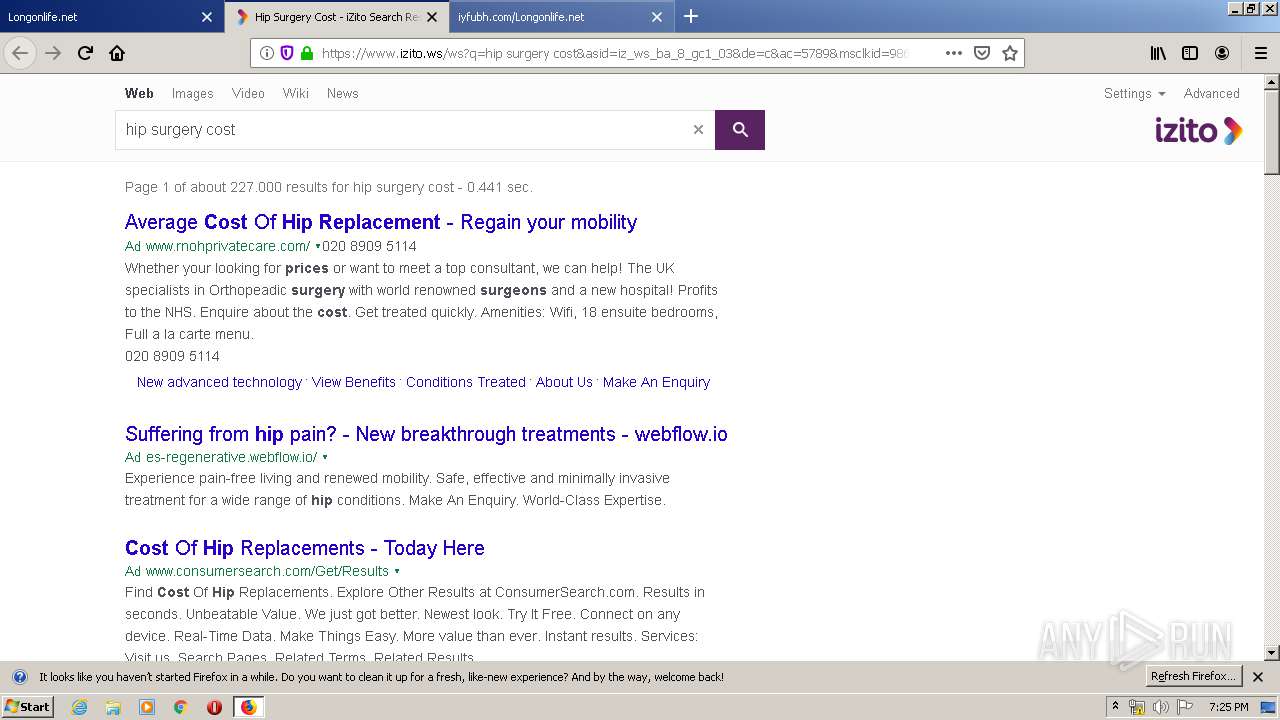1280x720 pixels.
Task: Open media player from taskbar
Action: coord(147,707)
